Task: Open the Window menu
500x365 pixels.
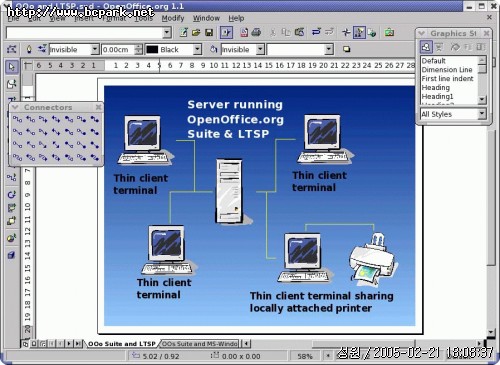Action: tap(206, 18)
